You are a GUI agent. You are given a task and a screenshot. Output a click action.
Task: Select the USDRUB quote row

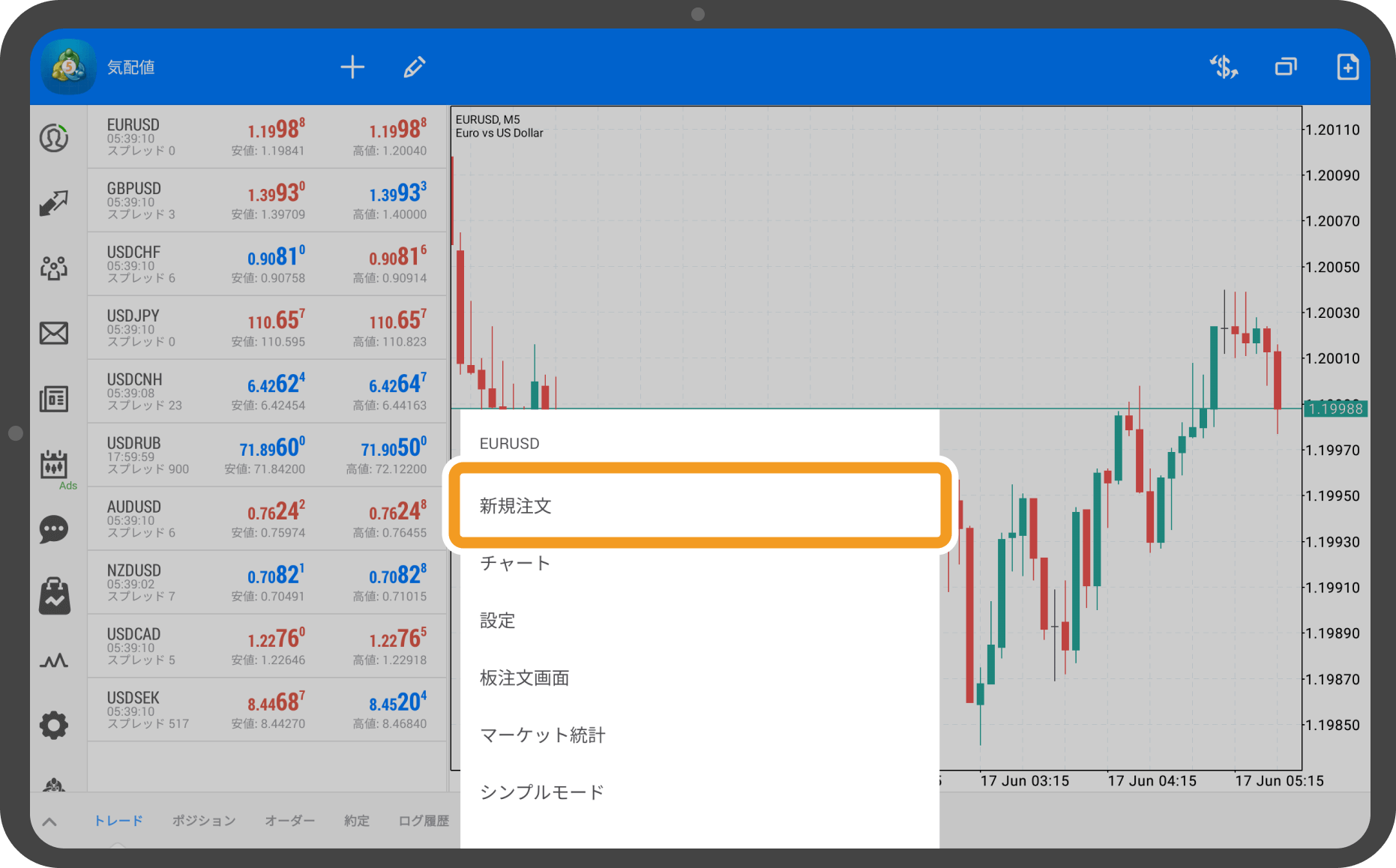(267, 455)
